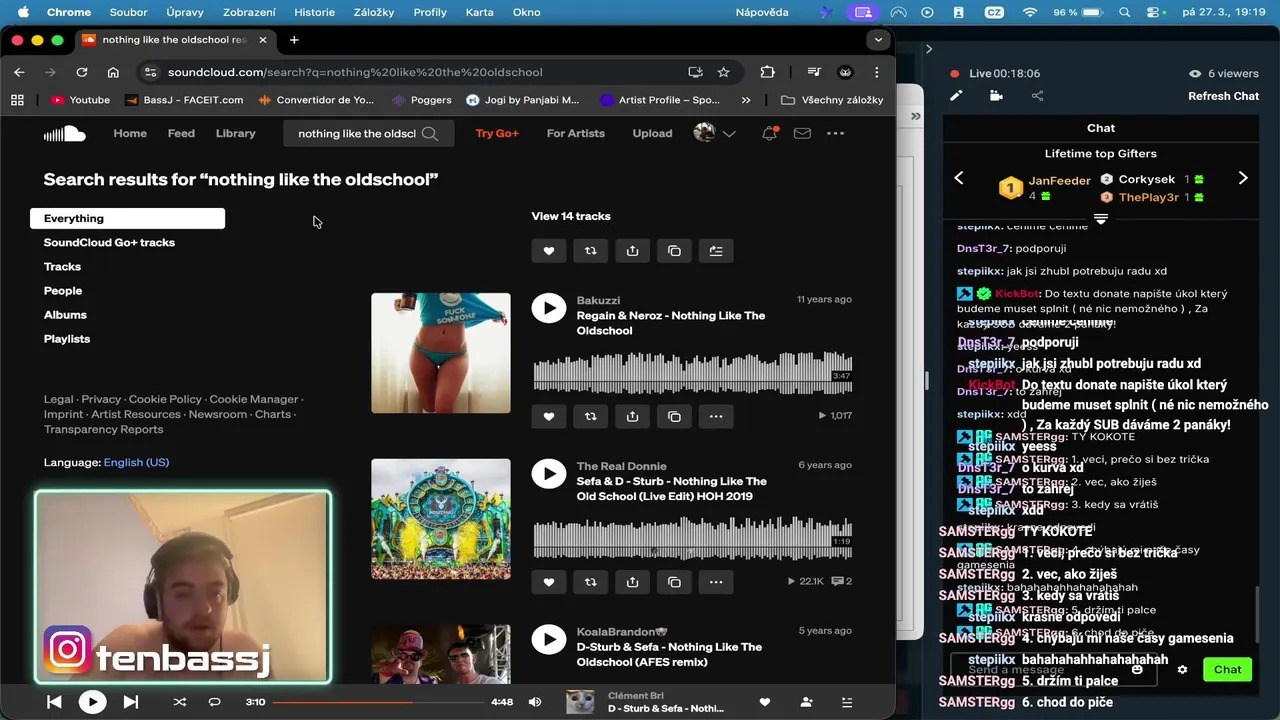1280x720 pixels.
Task: Open the emoji picker in chat input
Action: pos(1137,670)
